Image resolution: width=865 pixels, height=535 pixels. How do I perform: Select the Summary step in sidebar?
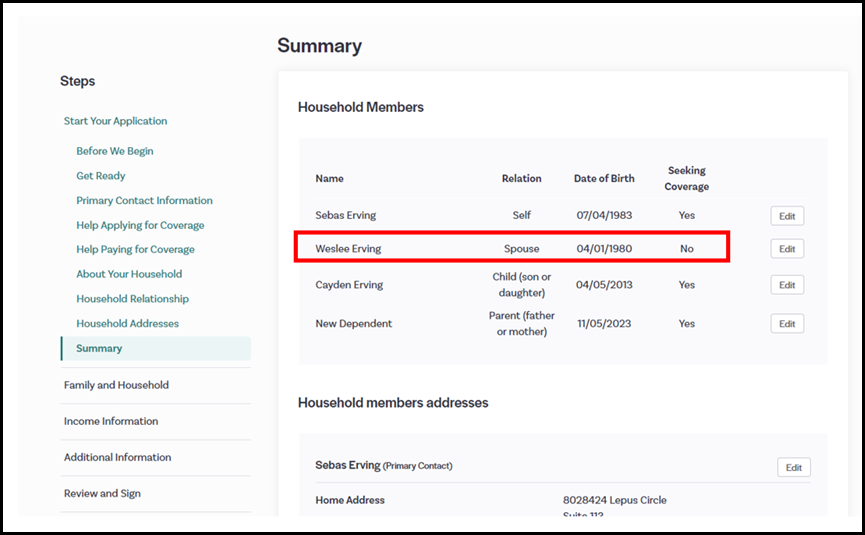[x=99, y=348]
